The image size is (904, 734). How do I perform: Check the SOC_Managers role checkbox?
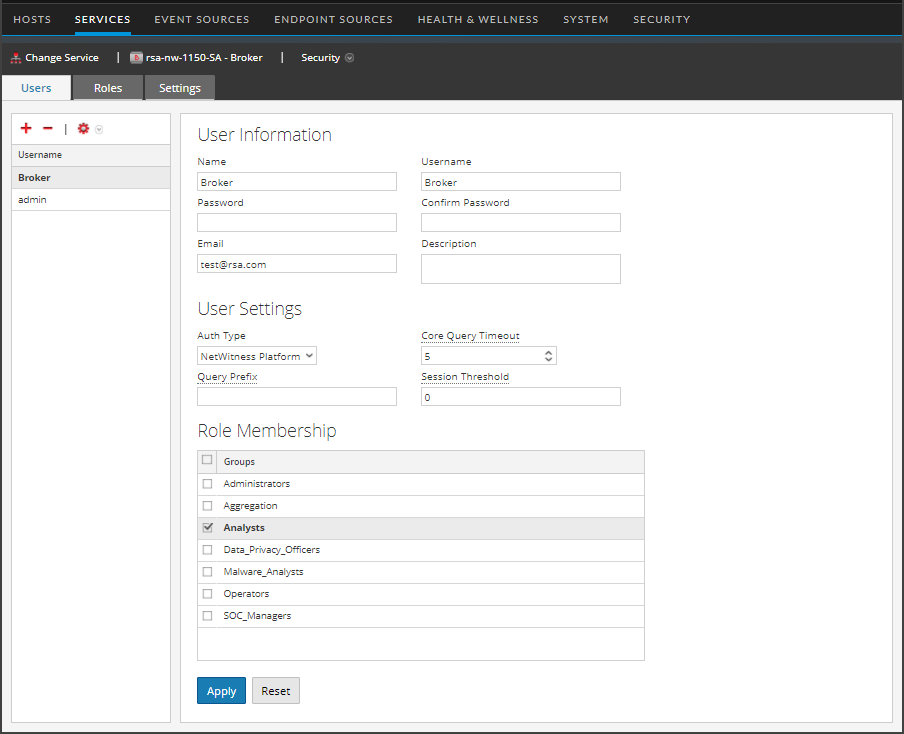[207, 615]
